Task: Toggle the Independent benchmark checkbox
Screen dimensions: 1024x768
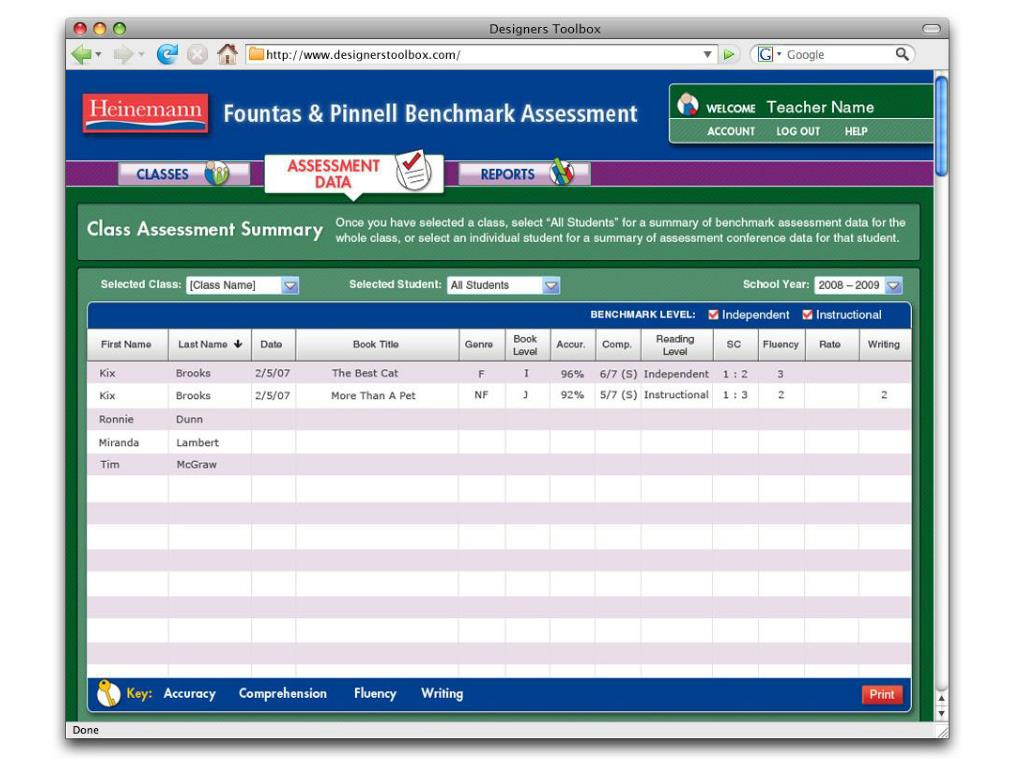Action: click(713, 315)
